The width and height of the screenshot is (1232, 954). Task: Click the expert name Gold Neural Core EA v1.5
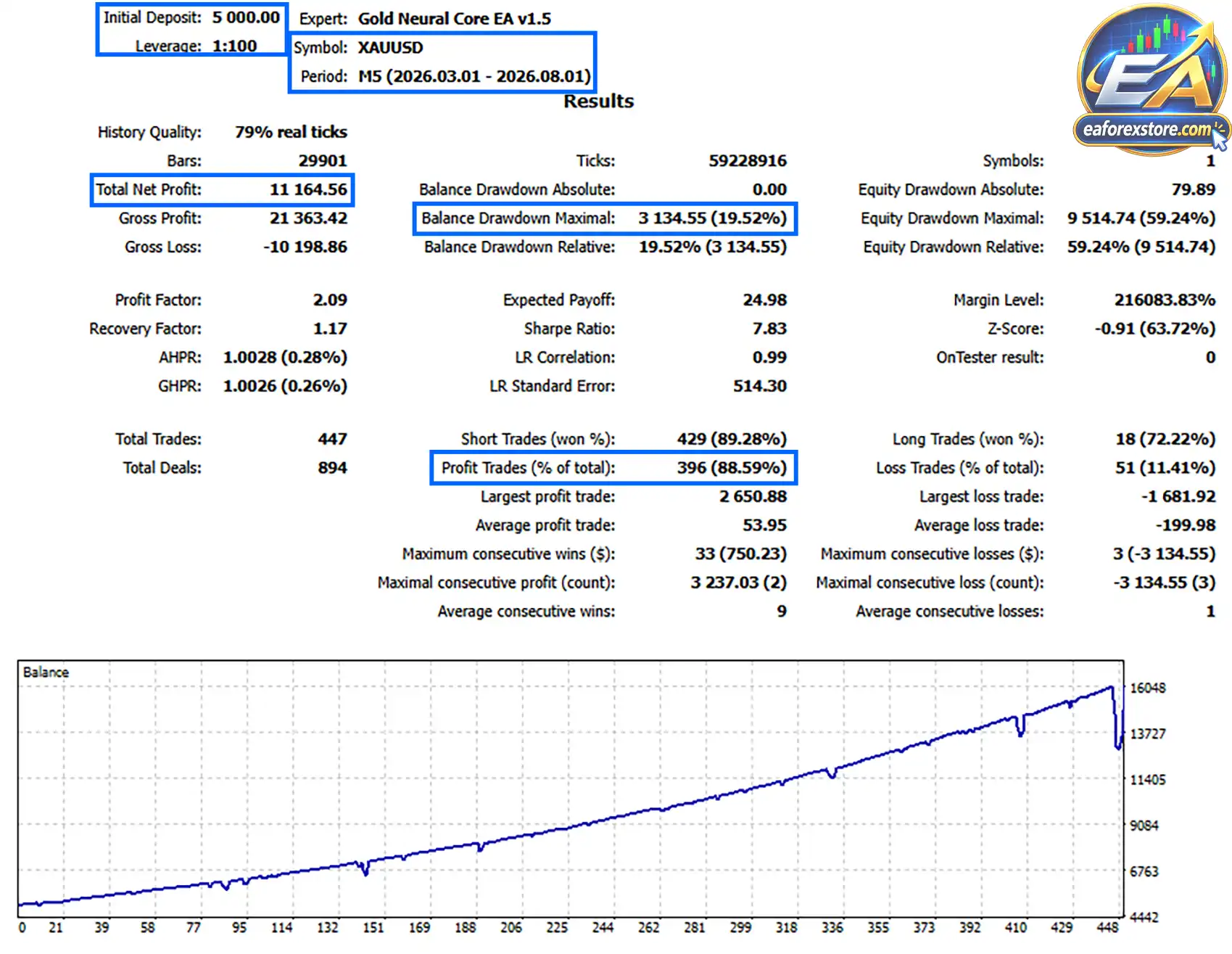pyautogui.click(x=455, y=19)
